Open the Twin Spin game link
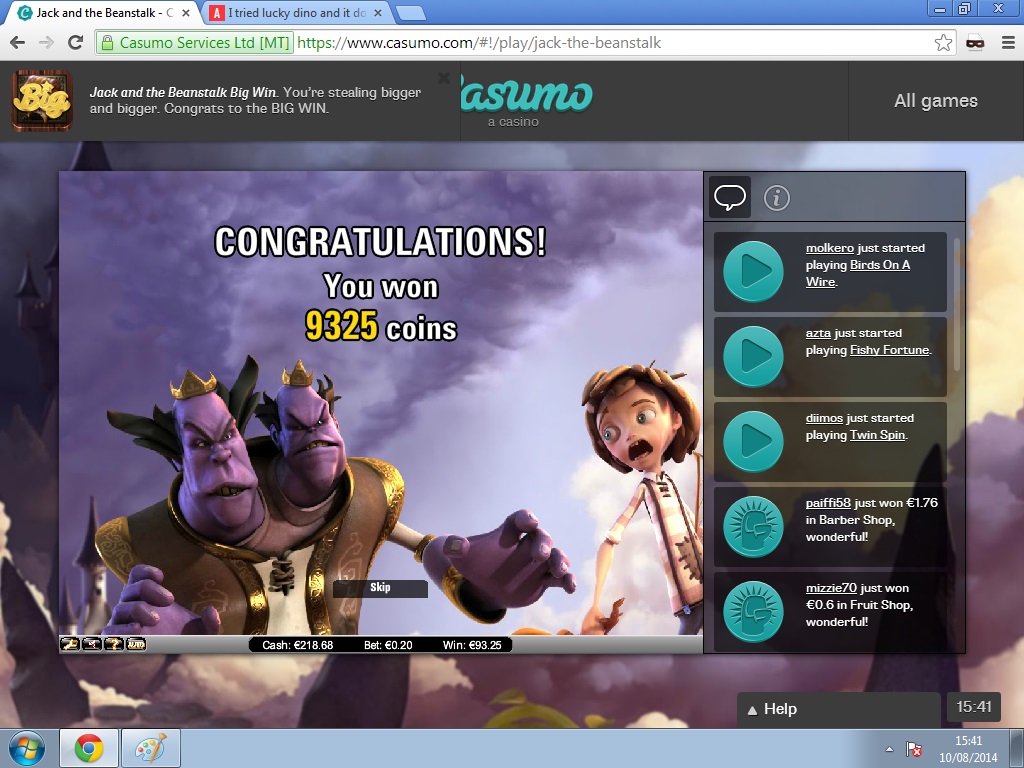Screen dimensions: 1024x768 [x=877, y=435]
